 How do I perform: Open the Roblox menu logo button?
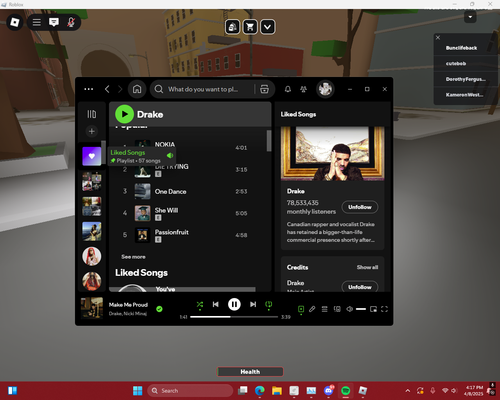[15, 22]
